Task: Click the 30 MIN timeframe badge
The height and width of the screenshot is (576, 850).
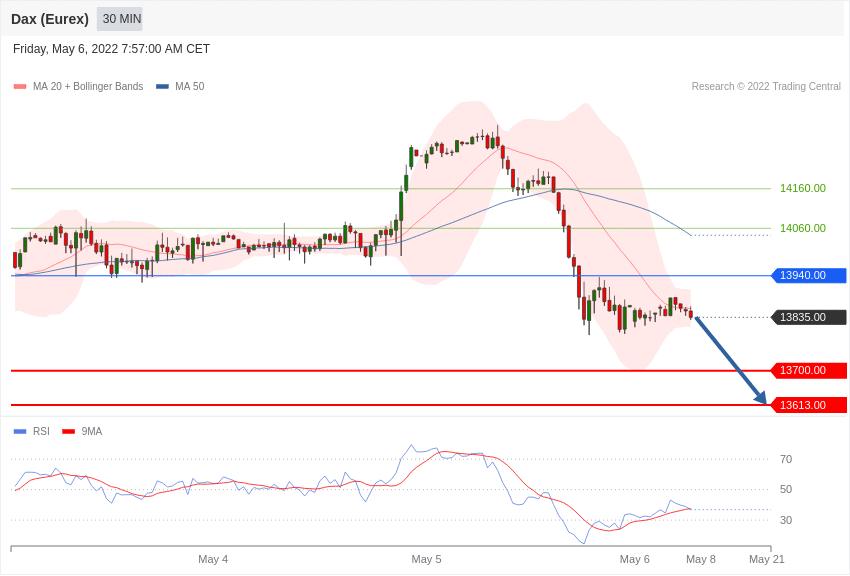Action: click(x=120, y=19)
